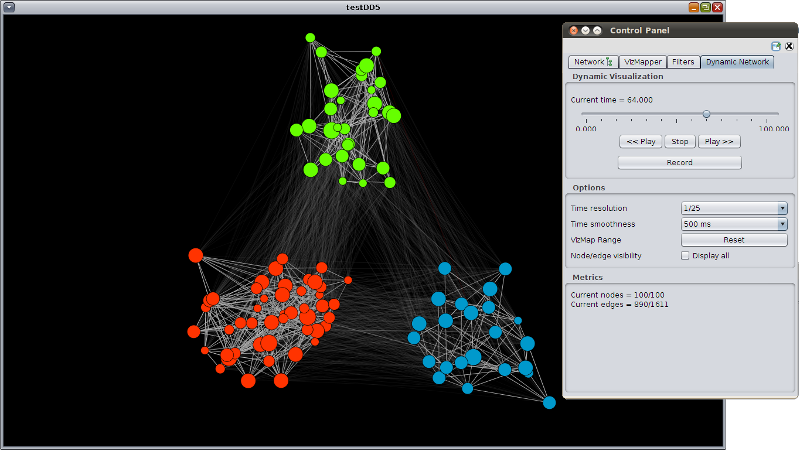
Task: Click the dock panel icon in Control Panel
Action: tap(776, 46)
